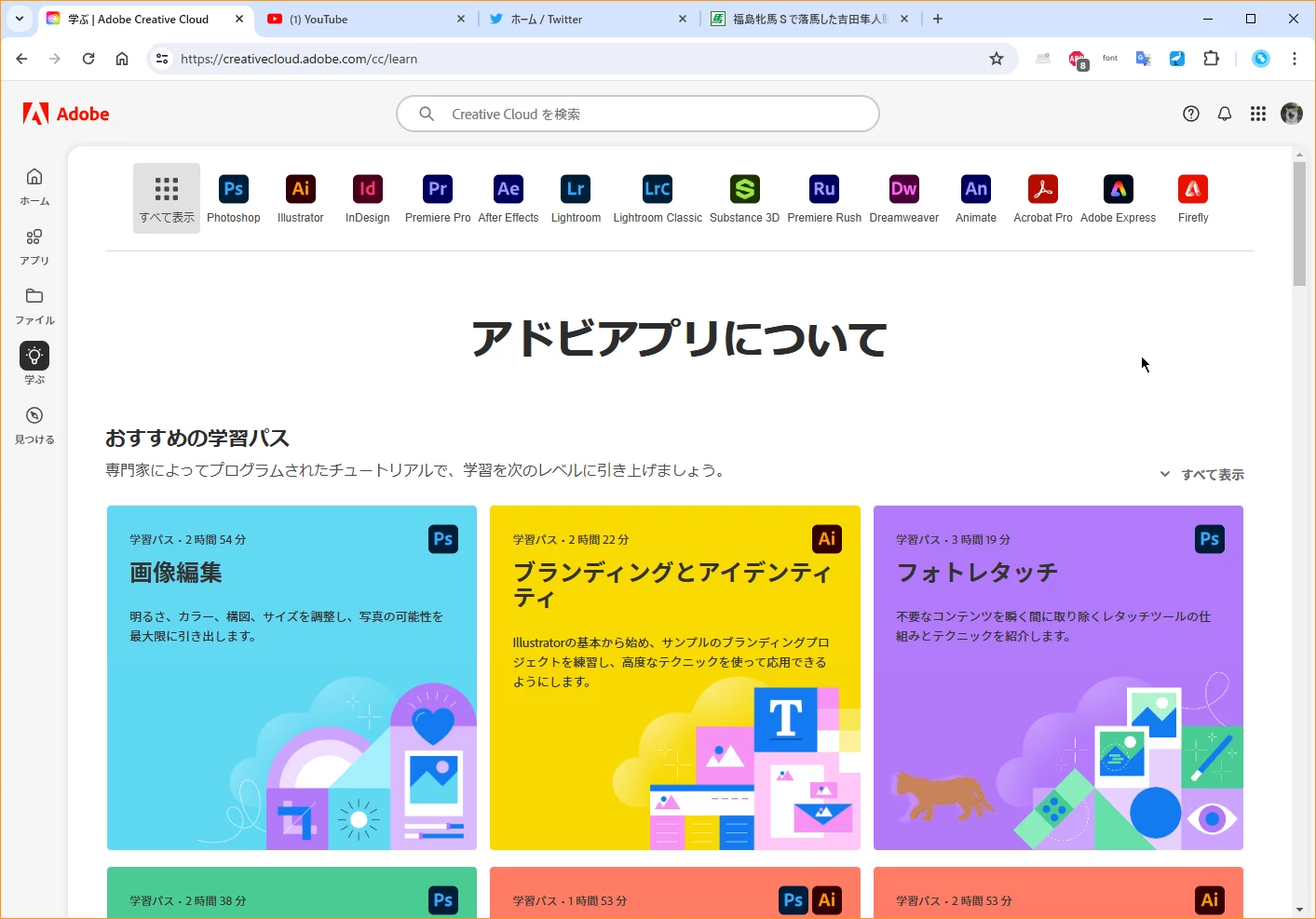Open the browser extensions puzzle icon
1316x919 pixels.
1211,59
